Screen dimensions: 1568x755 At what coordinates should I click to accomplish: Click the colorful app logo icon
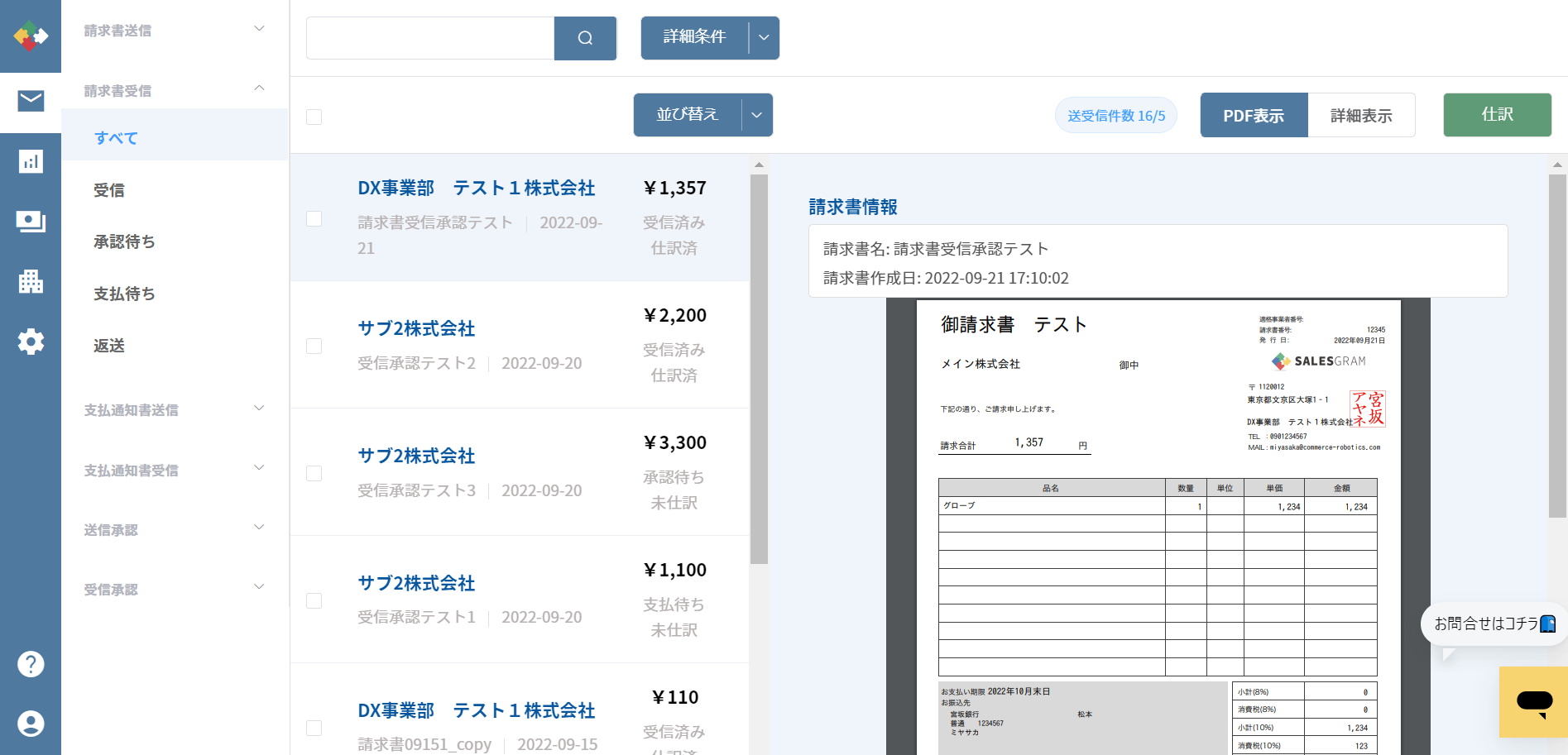point(31,36)
